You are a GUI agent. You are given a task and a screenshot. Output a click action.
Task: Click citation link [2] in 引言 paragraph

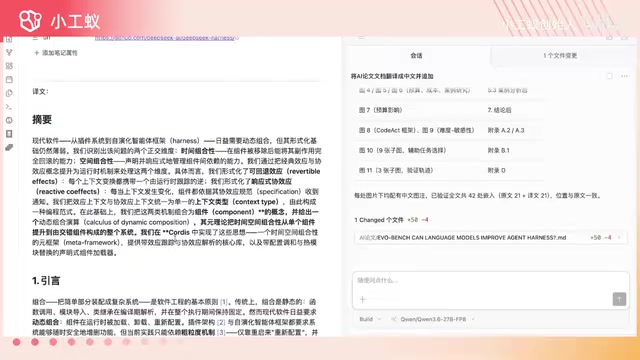pos(221,322)
